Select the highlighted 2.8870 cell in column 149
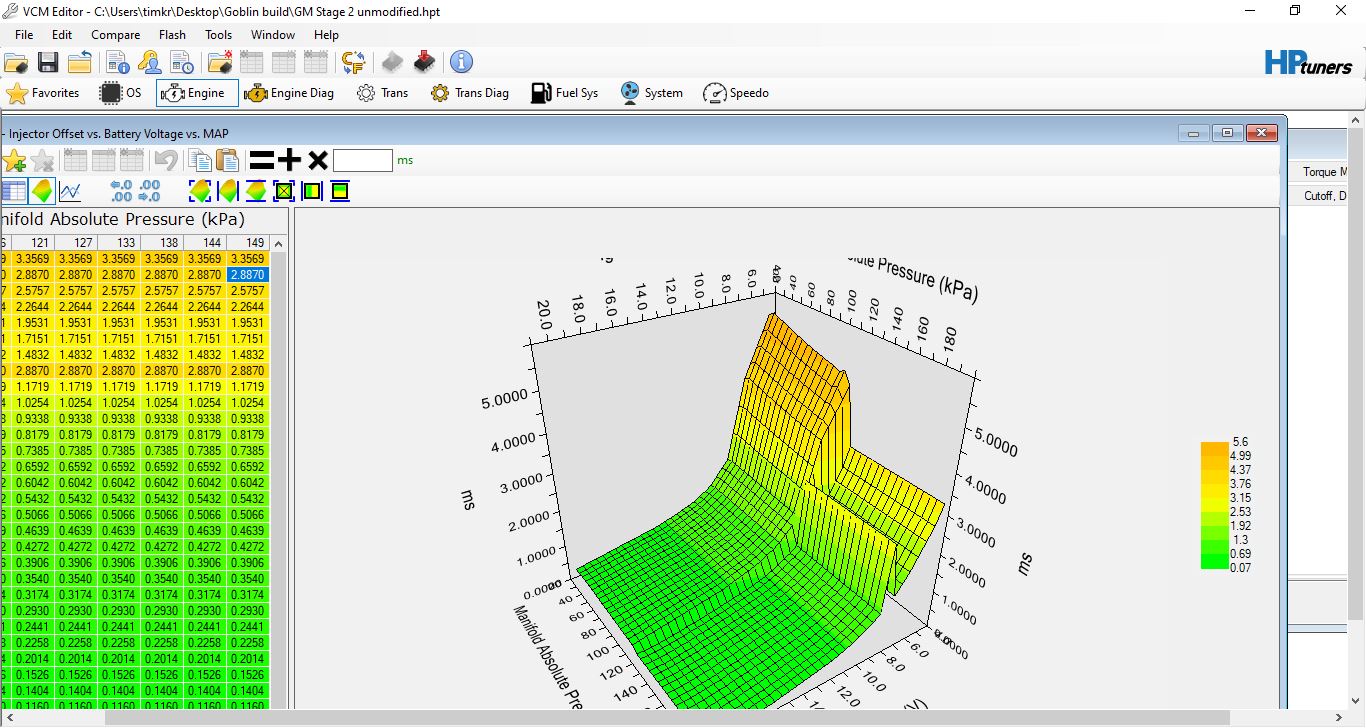Image resolution: width=1366 pixels, height=728 pixels. coord(248,274)
